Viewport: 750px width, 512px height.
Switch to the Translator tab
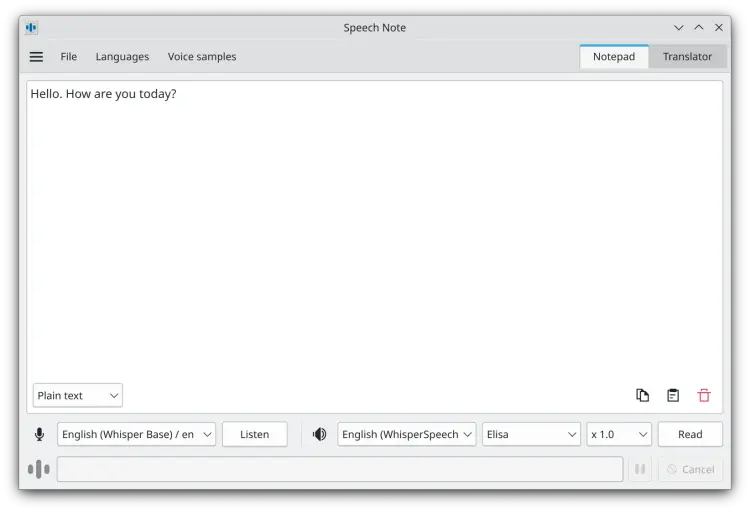point(687,56)
